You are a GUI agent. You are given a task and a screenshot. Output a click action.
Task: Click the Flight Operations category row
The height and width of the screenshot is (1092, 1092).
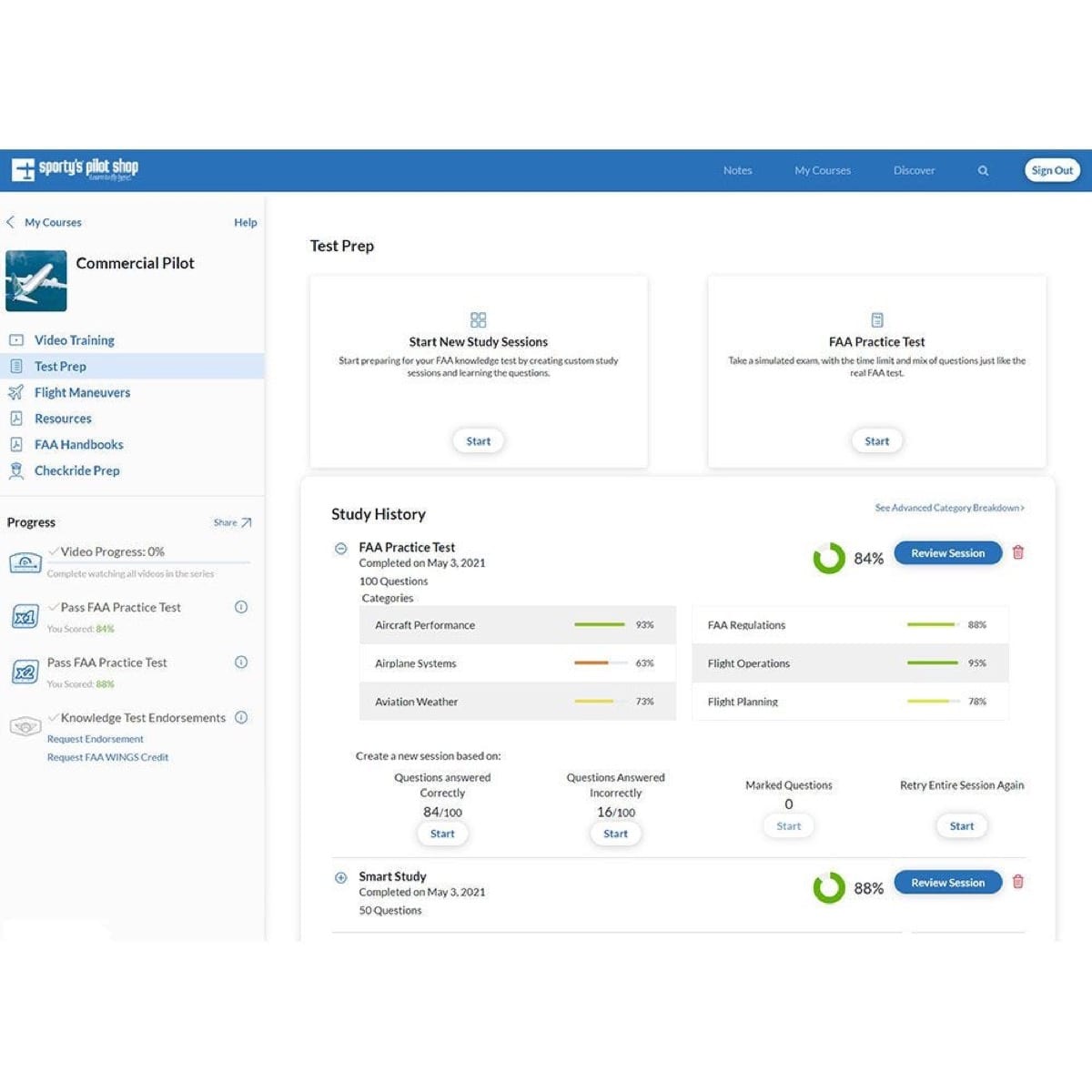[x=850, y=663]
